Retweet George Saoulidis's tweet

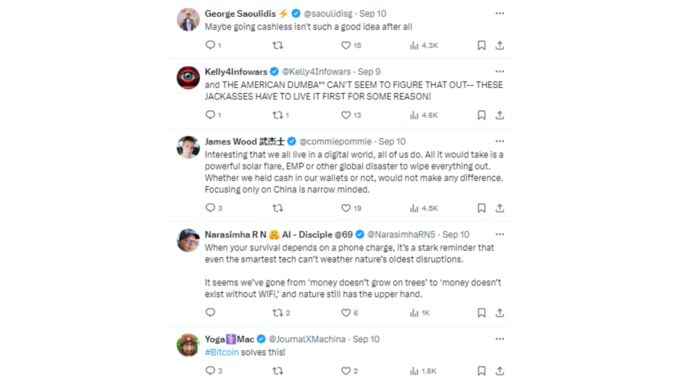278,45
